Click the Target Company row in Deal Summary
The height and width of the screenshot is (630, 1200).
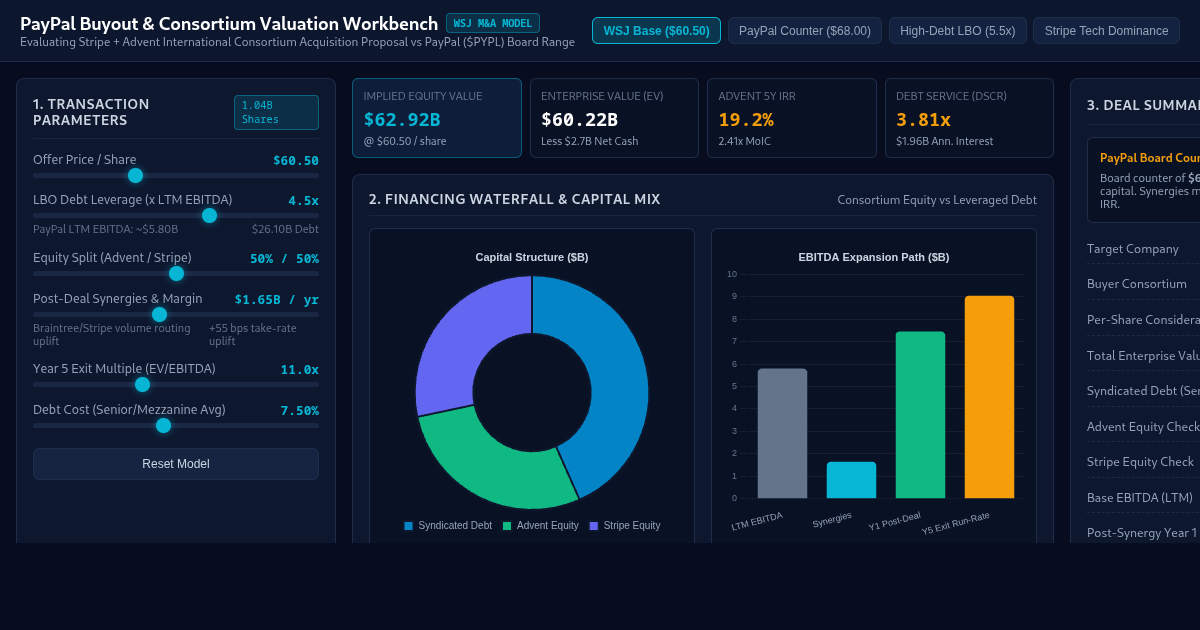pyautogui.click(x=1143, y=248)
